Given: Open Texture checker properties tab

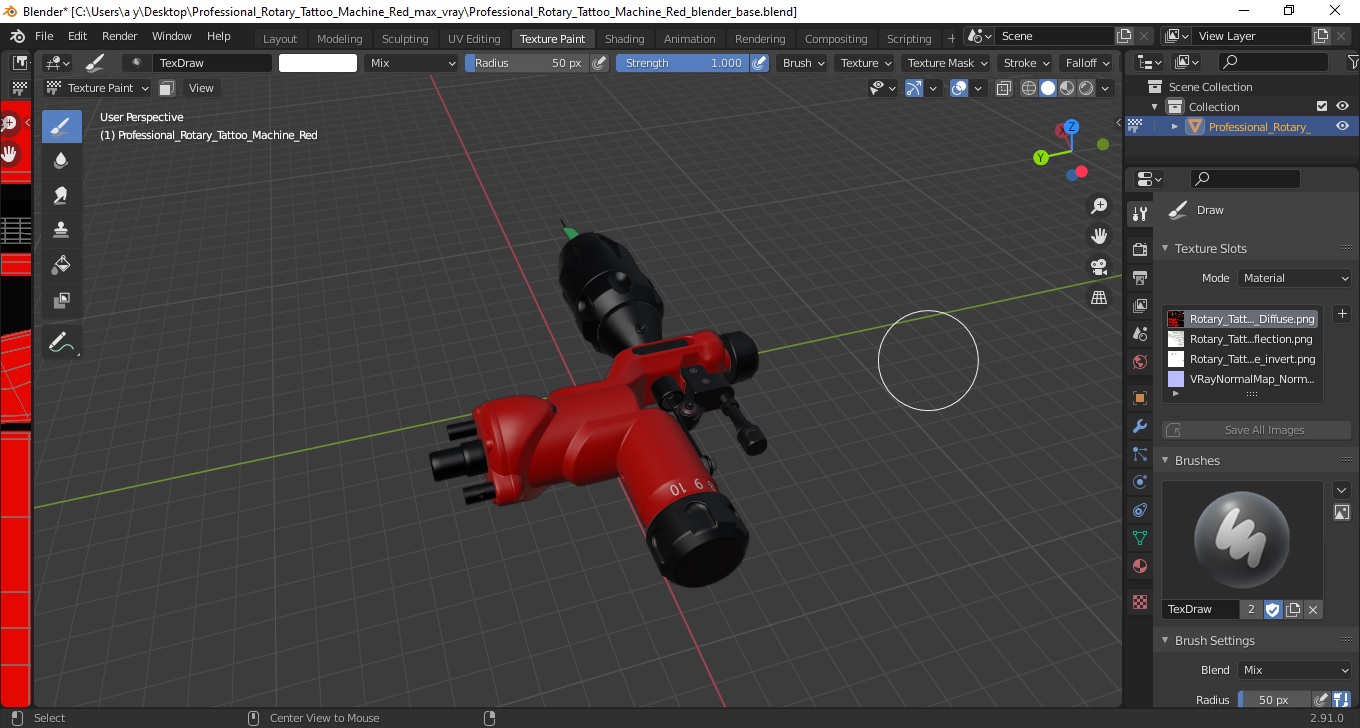Looking at the screenshot, I should tap(1139, 602).
